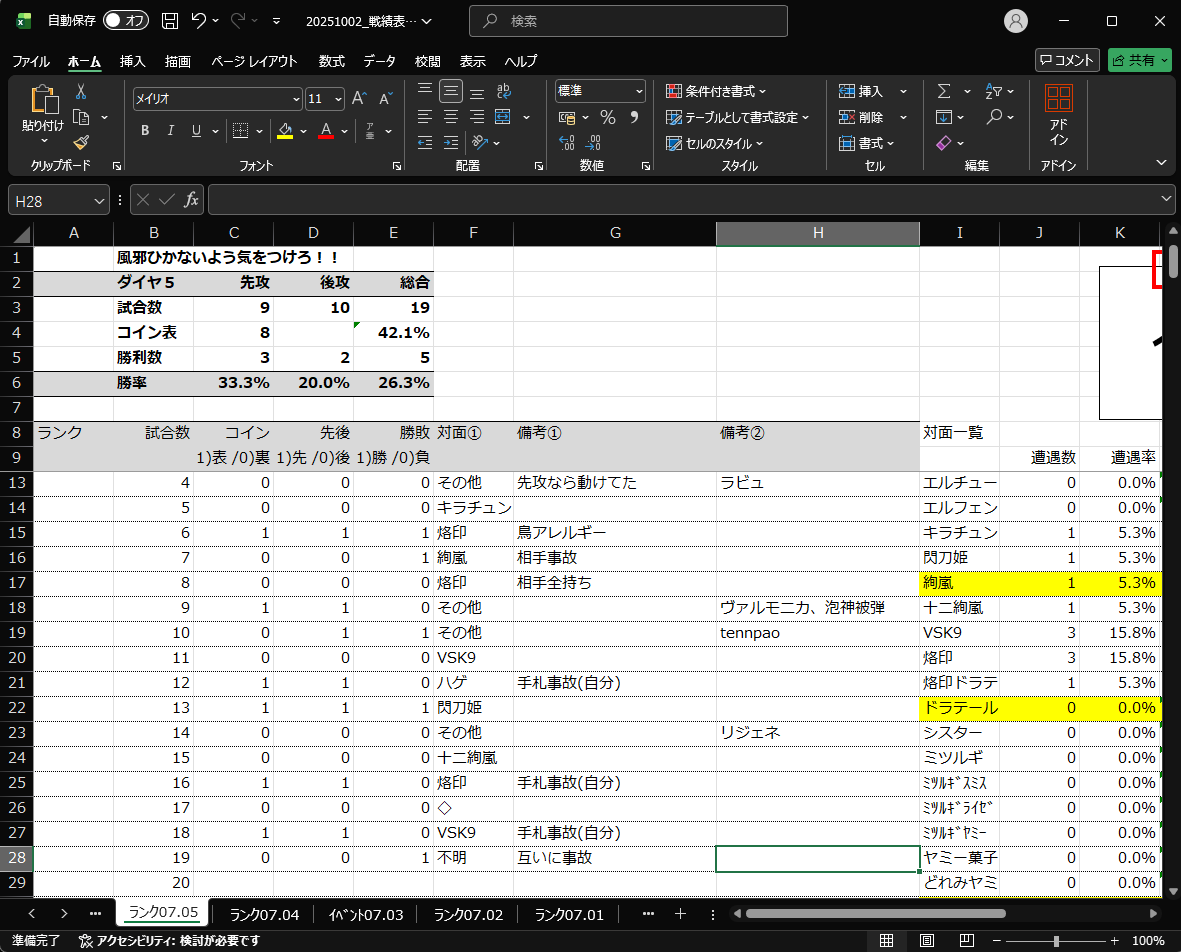Click Decrease Indent icon
Image resolution: width=1181 pixels, height=952 pixels.
425,142
